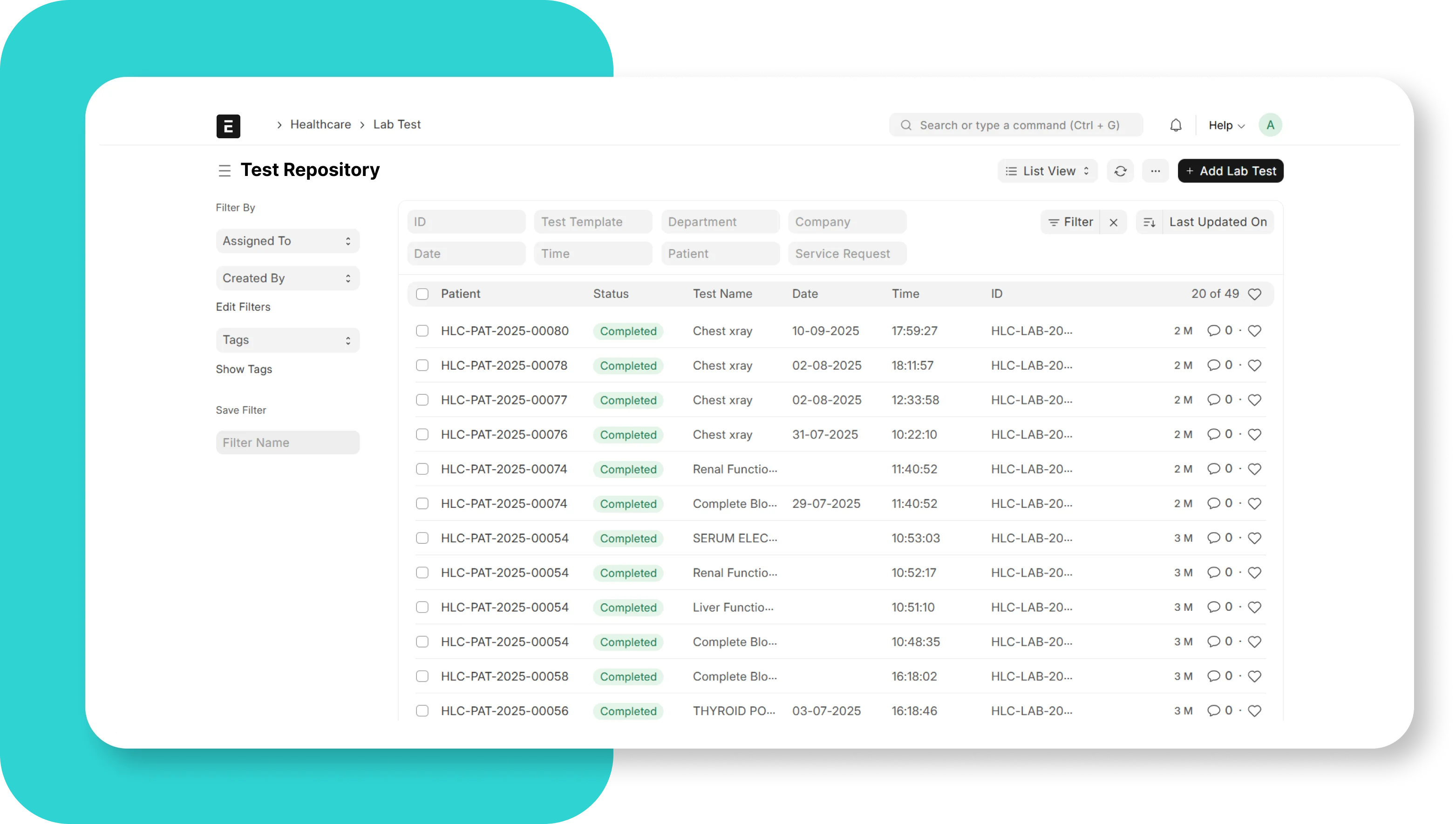Click the Edit Filters link
This screenshot has height=824, width=1456.
click(x=243, y=307)
